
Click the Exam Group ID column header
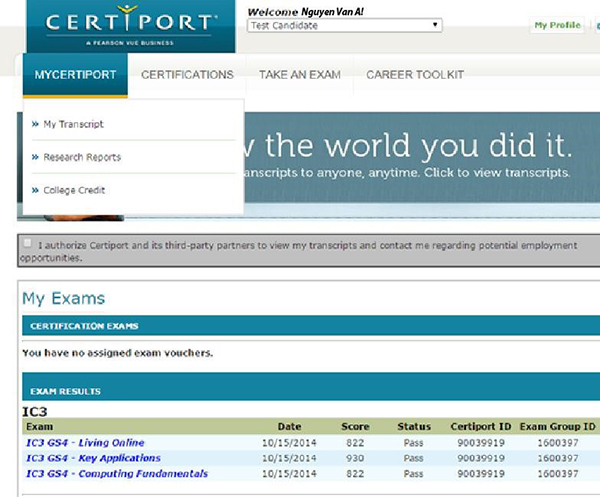coord(558,426)
